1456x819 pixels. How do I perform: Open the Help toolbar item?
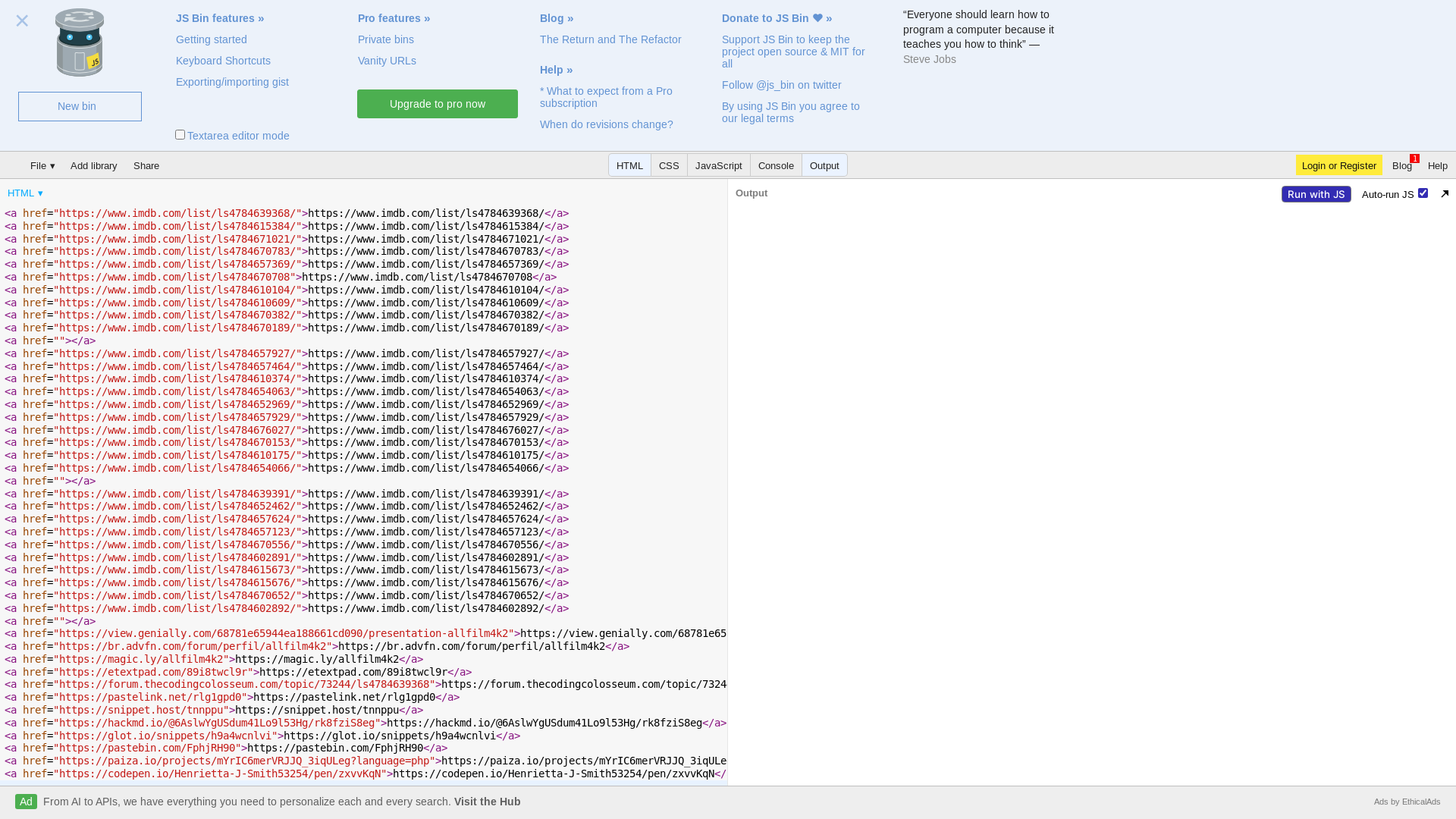tap(1437, 165)
